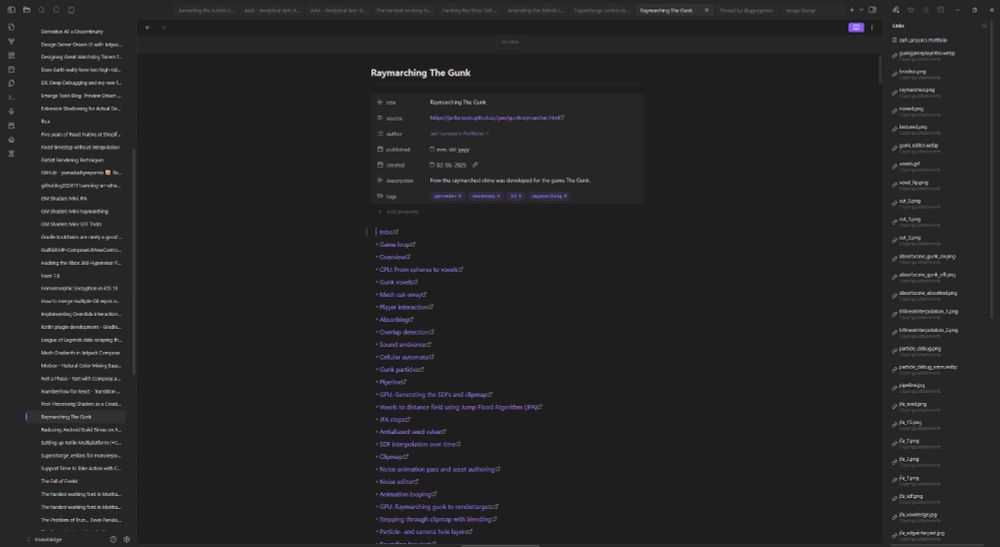
Task: Click the terminal command icon in the ribbon
Action: point(11,98)
